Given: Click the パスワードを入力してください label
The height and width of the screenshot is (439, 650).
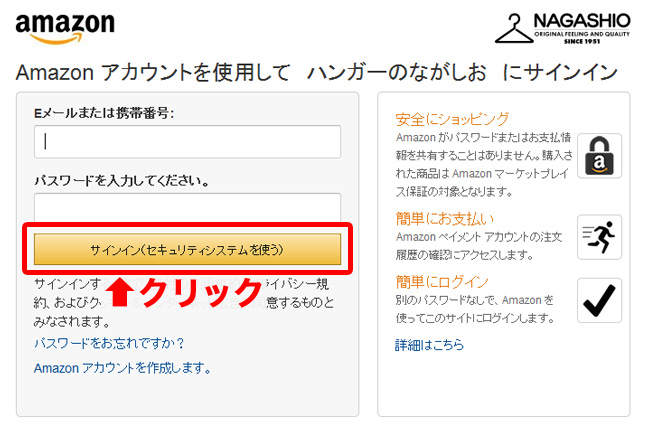Looking at the screenshot, I should (121, 181).
